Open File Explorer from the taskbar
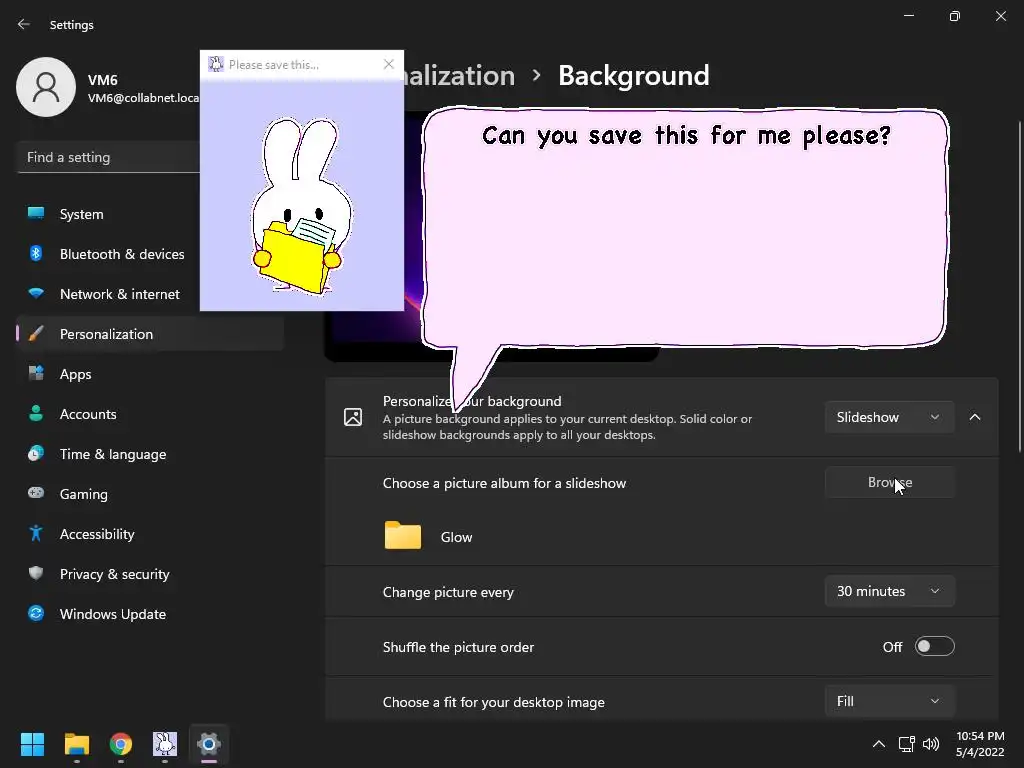1024x768 pixels. point(76,743)
